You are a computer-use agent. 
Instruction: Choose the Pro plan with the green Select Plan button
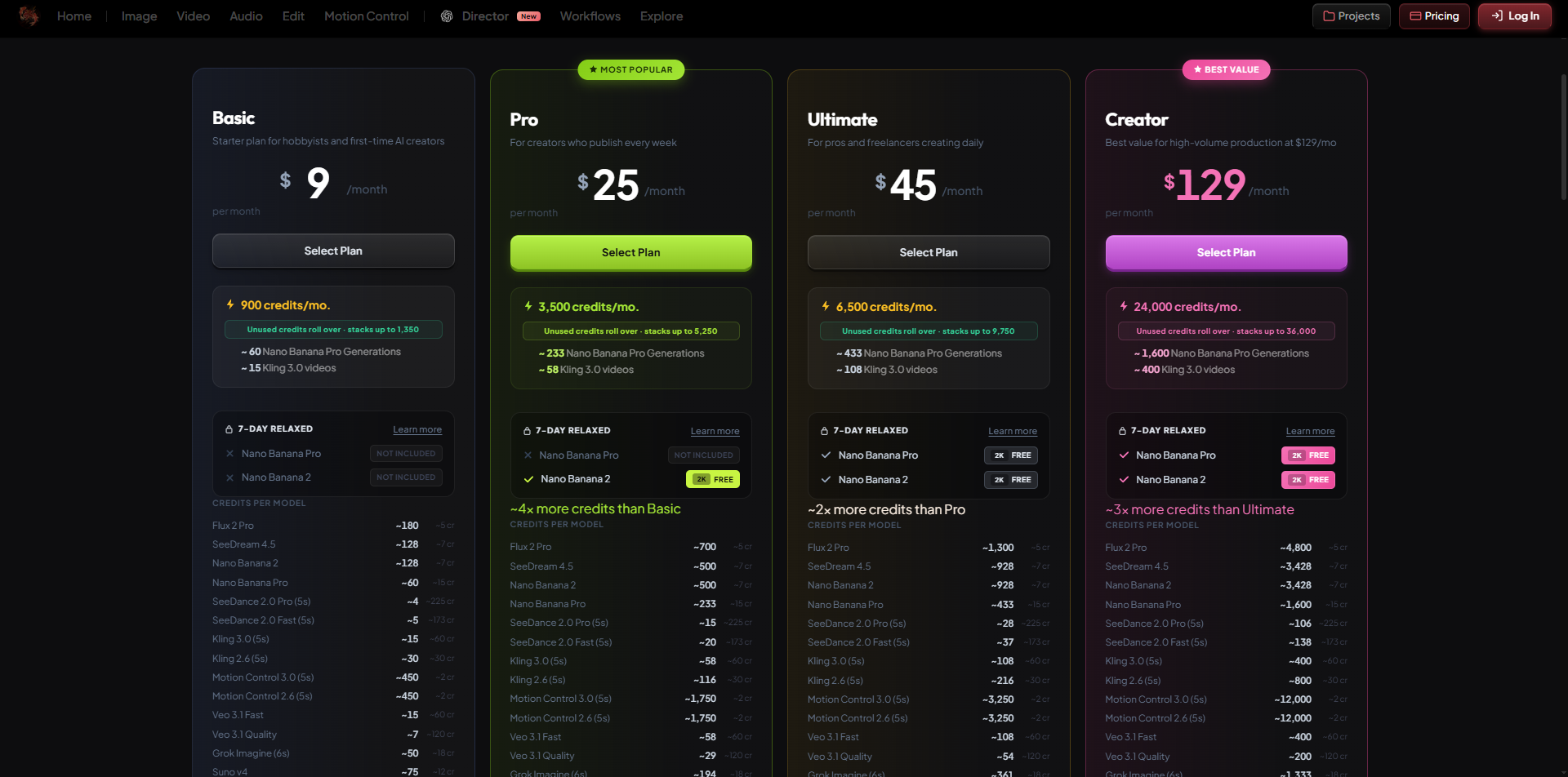[631, 252]
